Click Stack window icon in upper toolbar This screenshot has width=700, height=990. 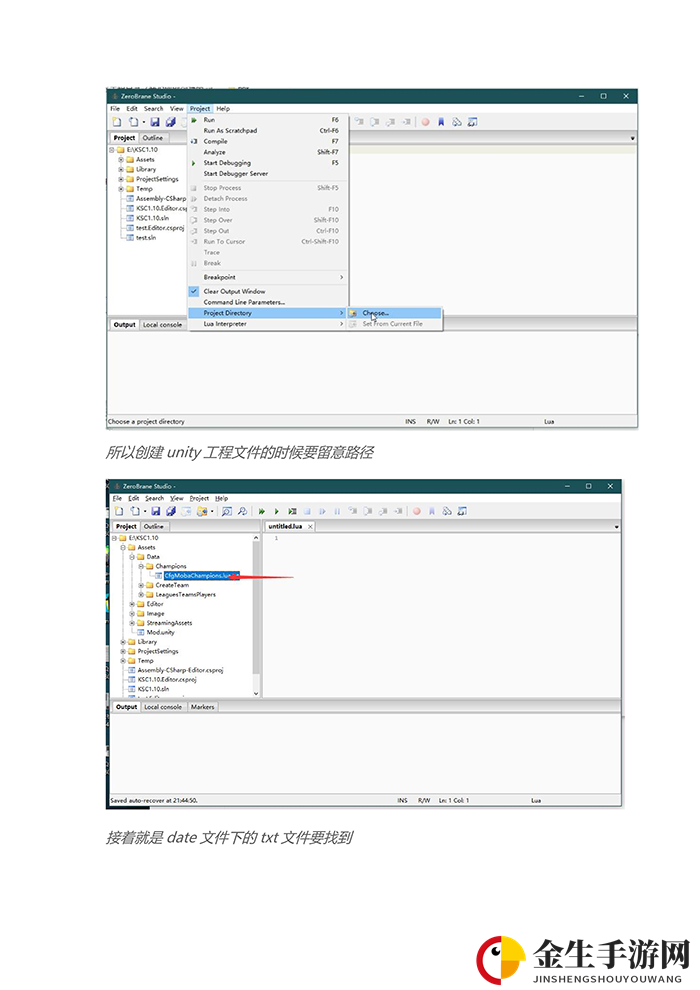click(x=457, y=122)
